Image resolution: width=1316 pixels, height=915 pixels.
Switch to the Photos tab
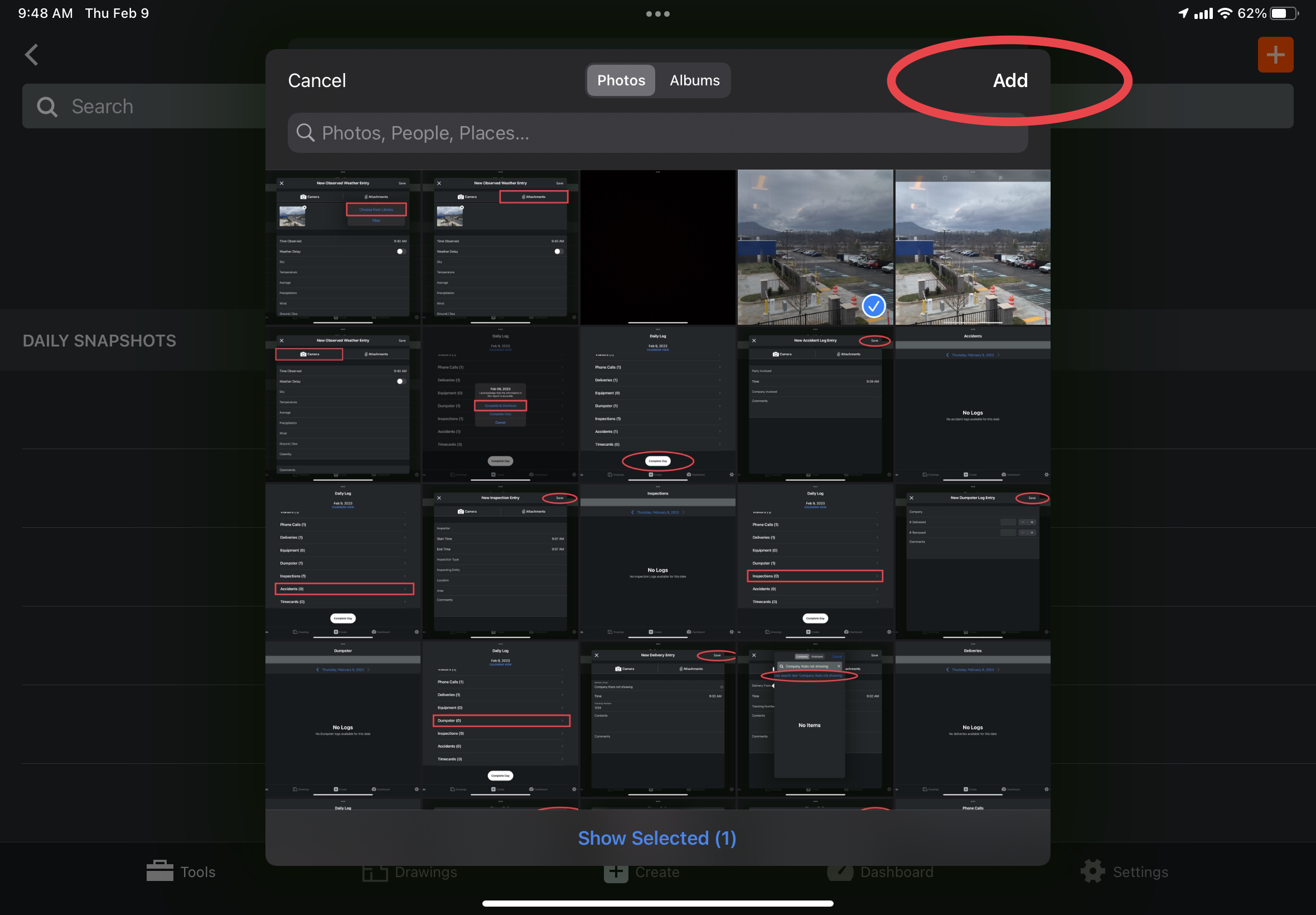point(621,80)
